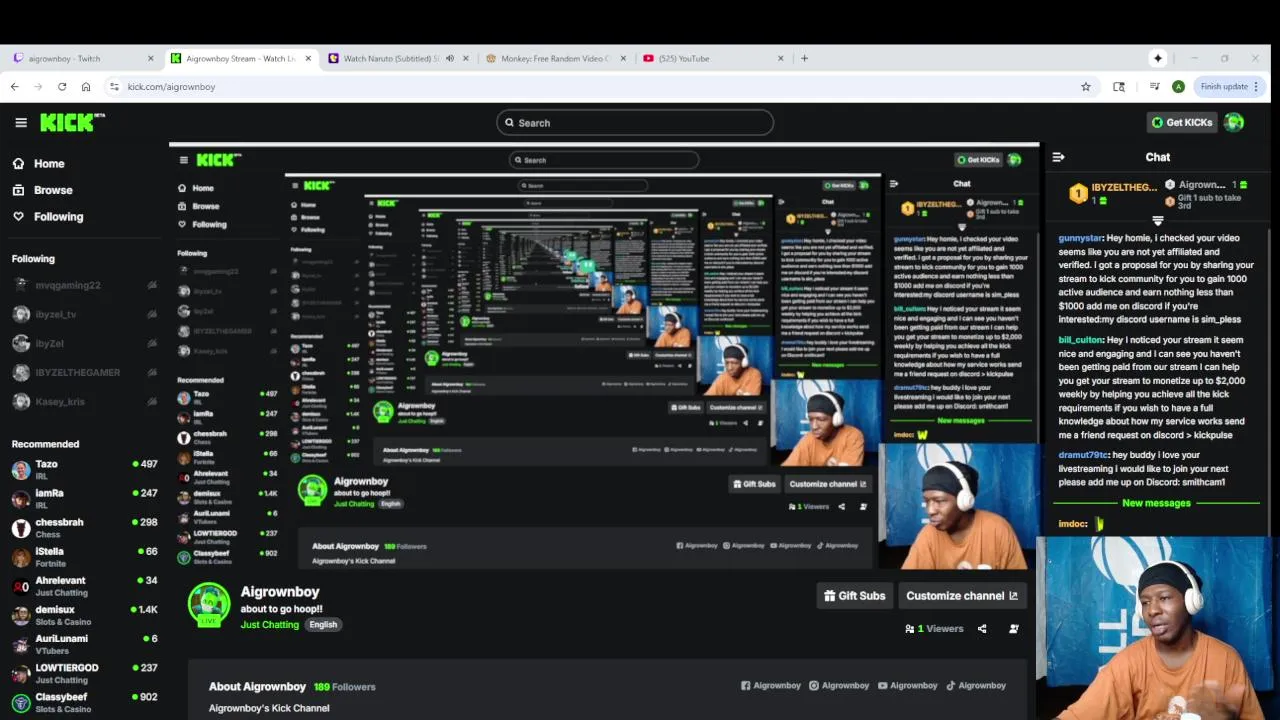Screen dimensions: 1280x720
Task: Open browser extensions icon
Action: click(1119, 87)
